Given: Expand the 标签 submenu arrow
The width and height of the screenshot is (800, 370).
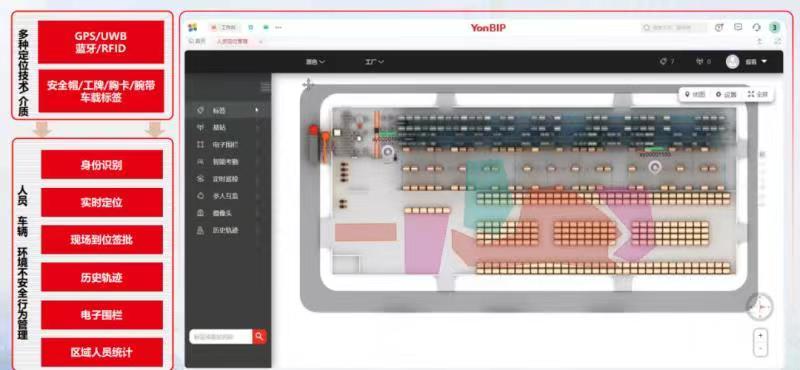Looking at the screenshot, I should pyautogui.click(x=257, y=110).
